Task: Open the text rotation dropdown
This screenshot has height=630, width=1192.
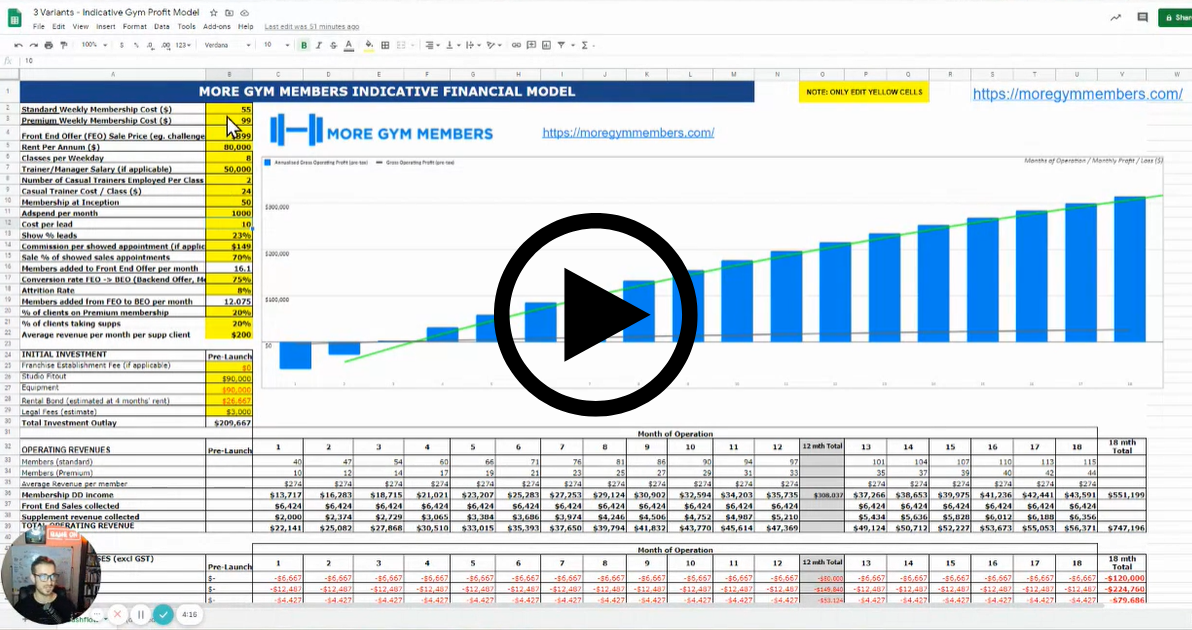Action: click(x=494, y=46)
